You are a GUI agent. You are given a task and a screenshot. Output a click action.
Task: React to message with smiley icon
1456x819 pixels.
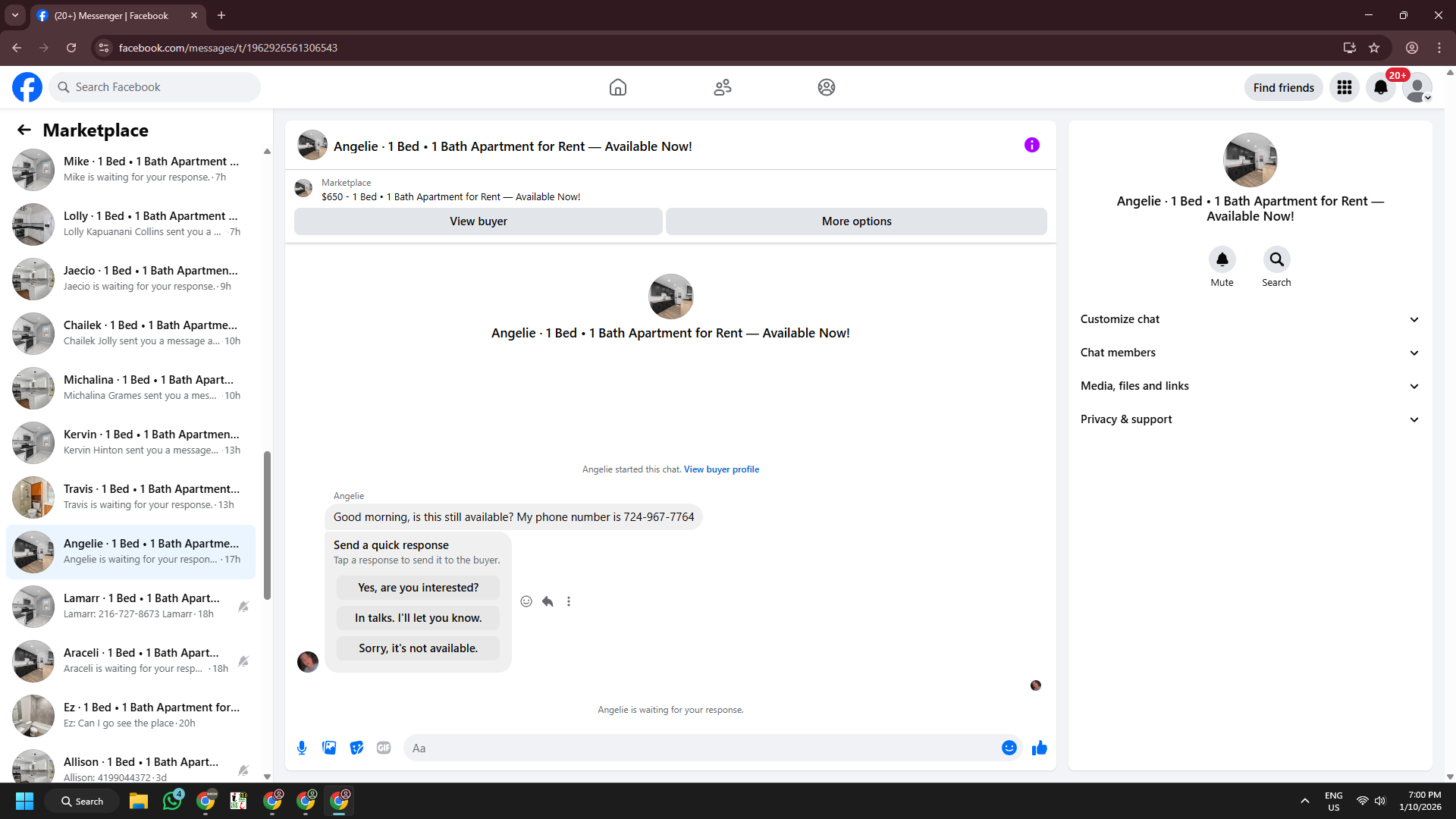pos(526,601)
